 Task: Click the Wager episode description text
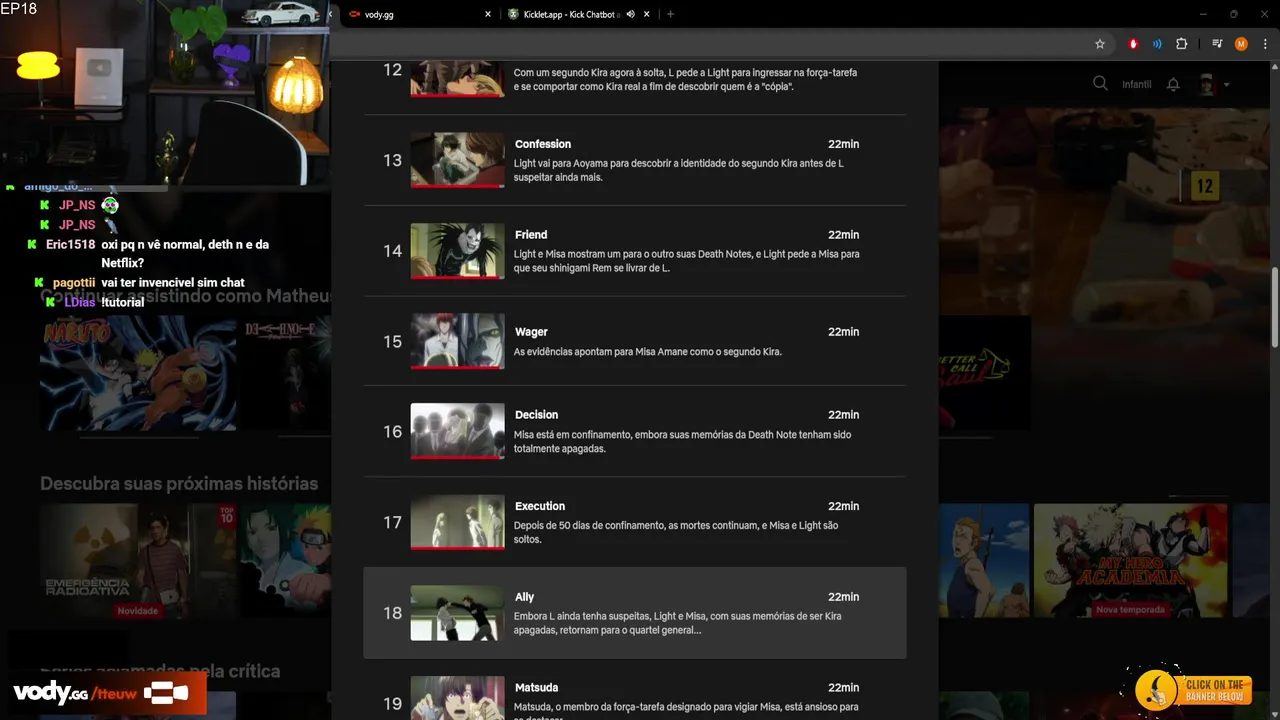tap(647, 352)
